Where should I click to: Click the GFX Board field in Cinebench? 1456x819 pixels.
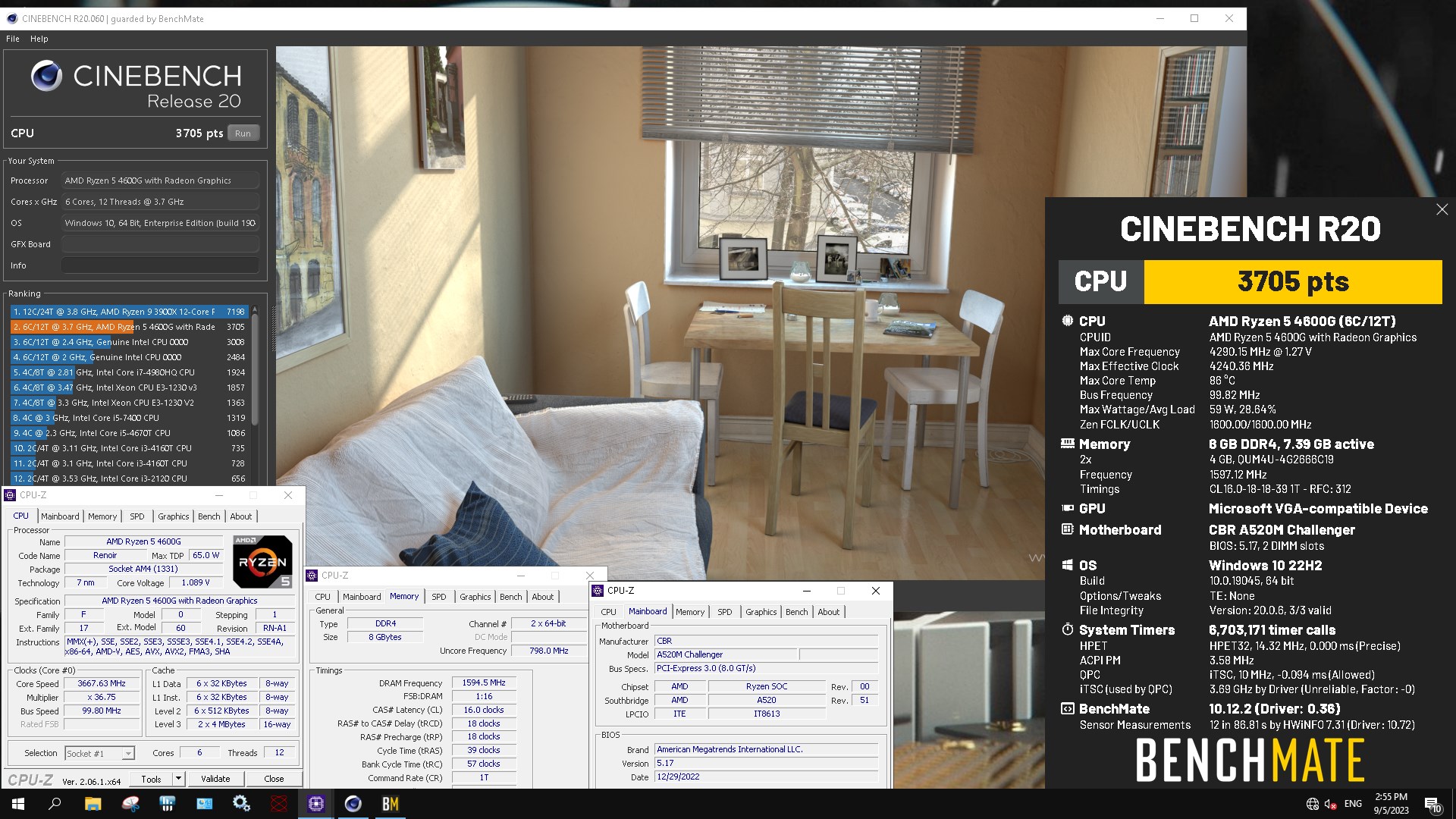point(160,244)
